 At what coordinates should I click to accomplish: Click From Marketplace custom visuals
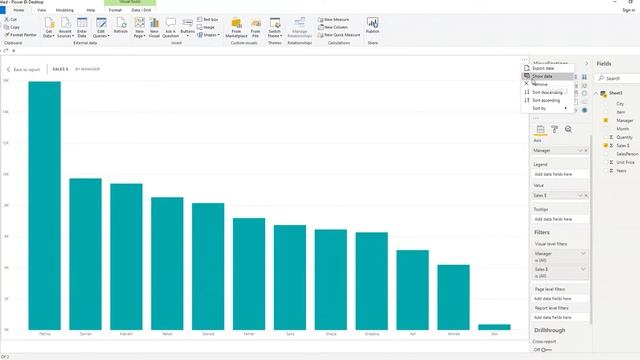[x=236, y=28]
